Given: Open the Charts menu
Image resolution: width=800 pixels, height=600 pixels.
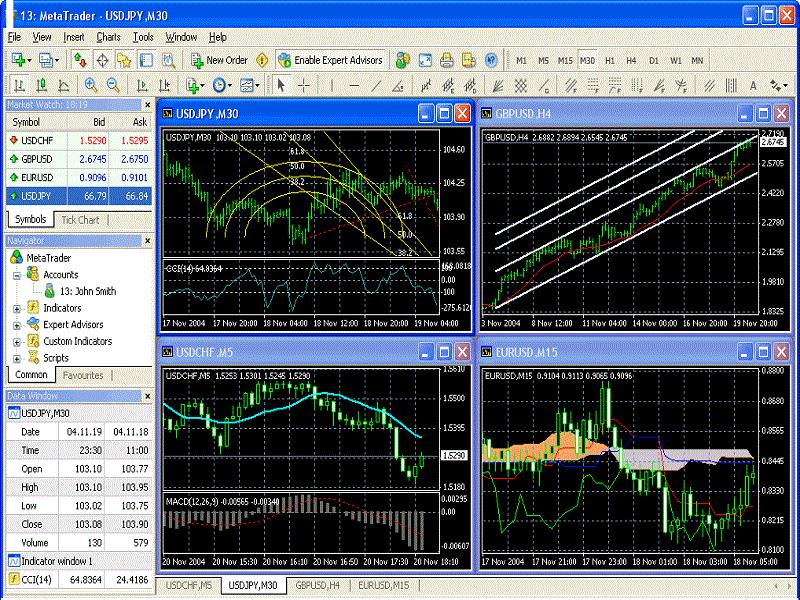Looking at the screenshot, I should click(x=108, y=37).
